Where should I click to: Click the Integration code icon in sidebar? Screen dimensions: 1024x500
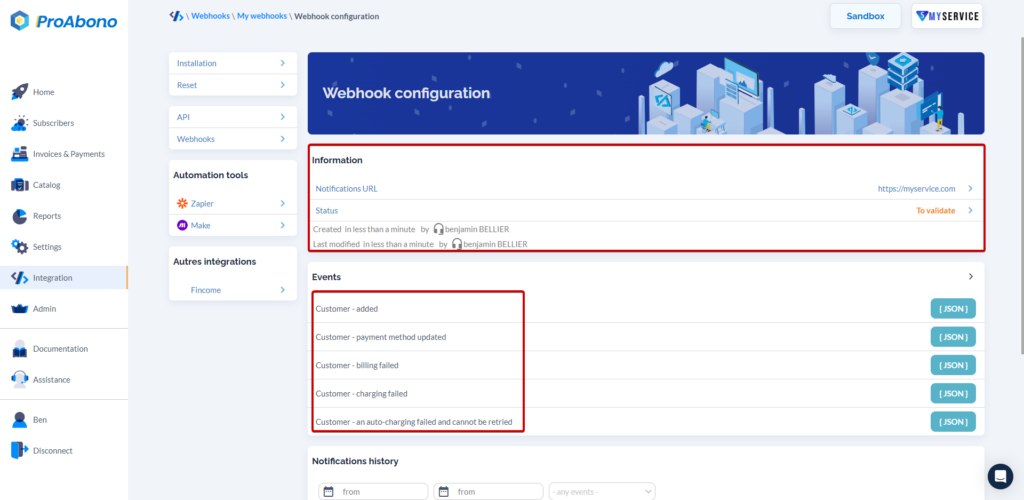[20, 277]
